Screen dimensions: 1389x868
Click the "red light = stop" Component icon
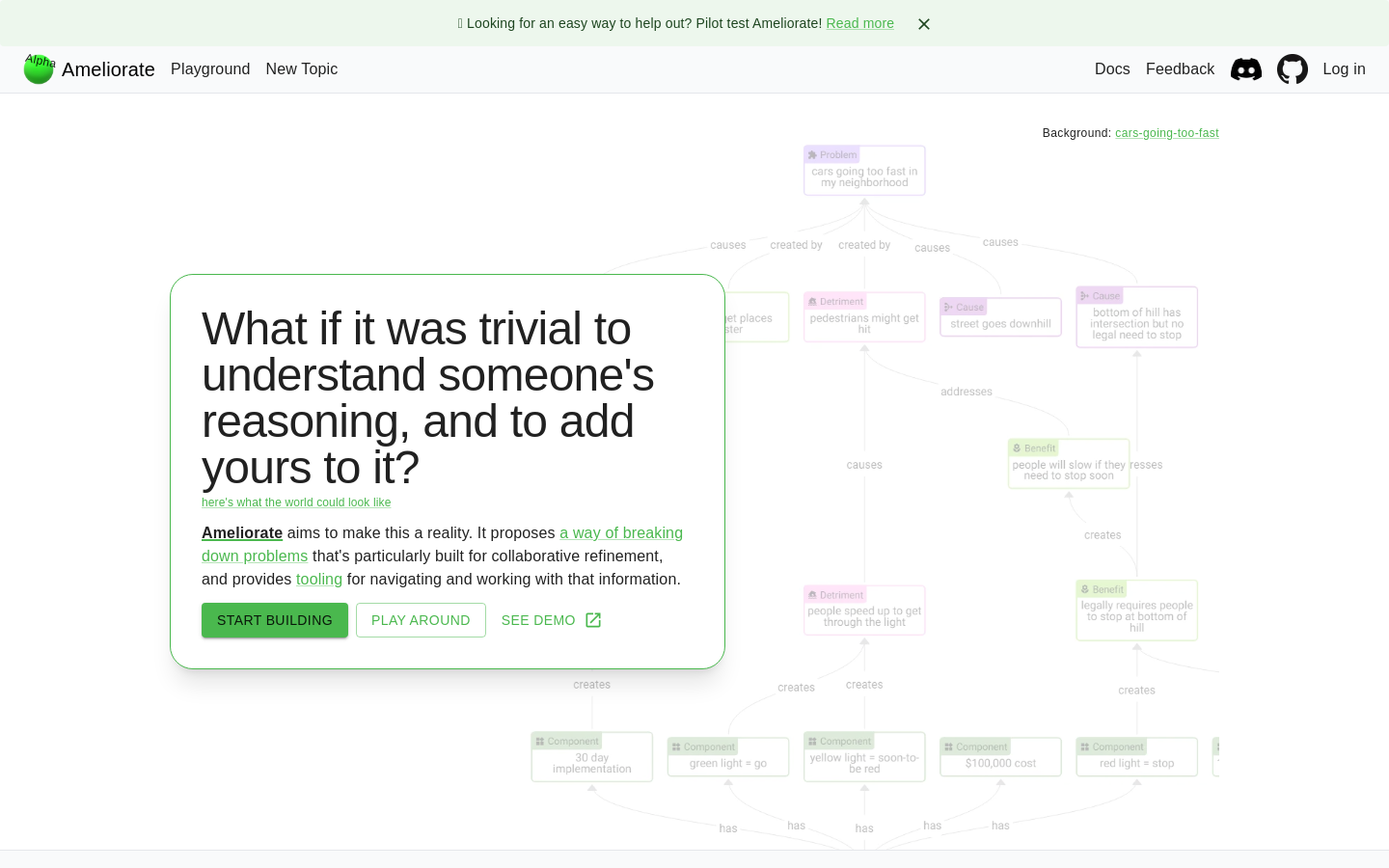point(1084,747)
